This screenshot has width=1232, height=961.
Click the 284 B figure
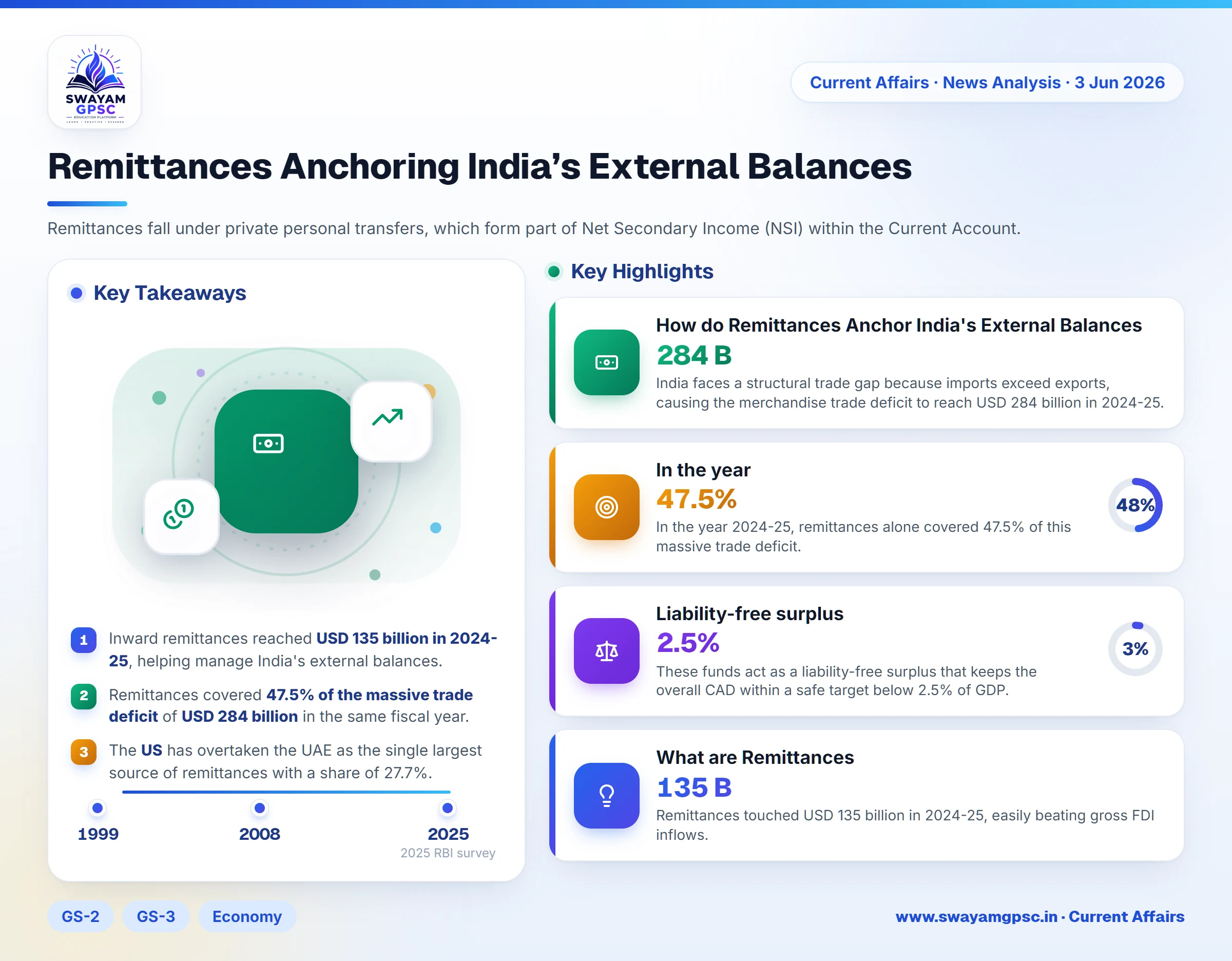pyautogui.click(x=694, y=355)
